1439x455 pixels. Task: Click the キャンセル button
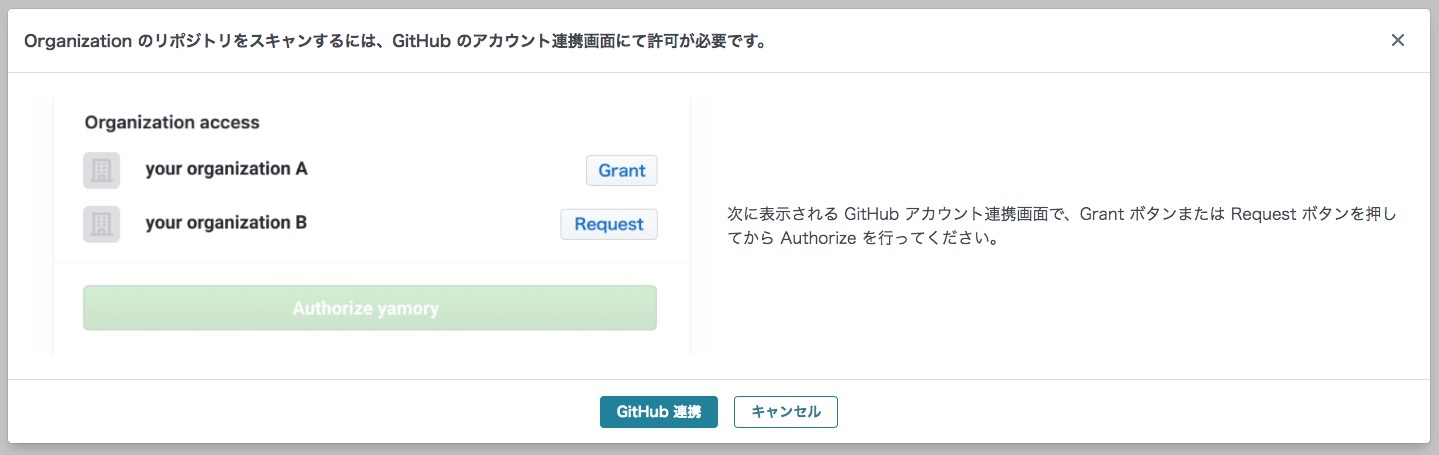(x=785, y=412)
